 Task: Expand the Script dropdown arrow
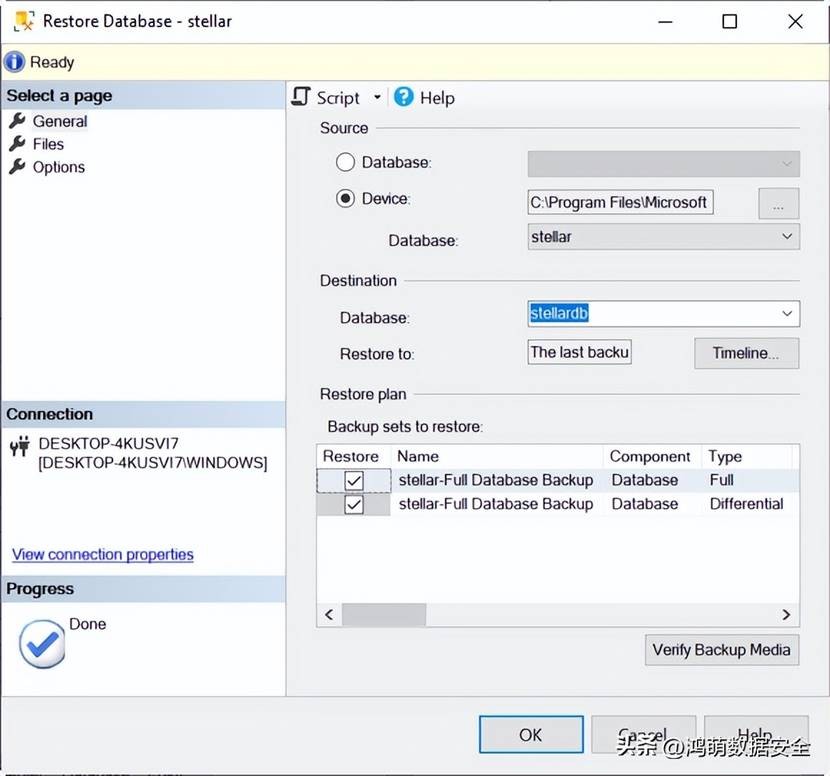coord(377,97)
